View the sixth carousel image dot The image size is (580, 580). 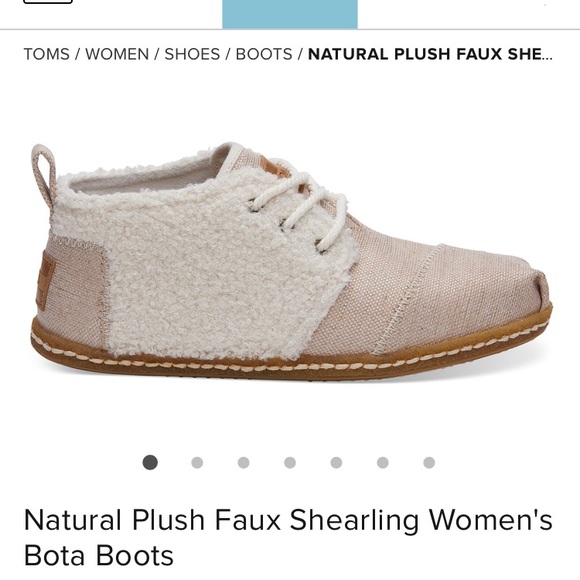point(383,462)
